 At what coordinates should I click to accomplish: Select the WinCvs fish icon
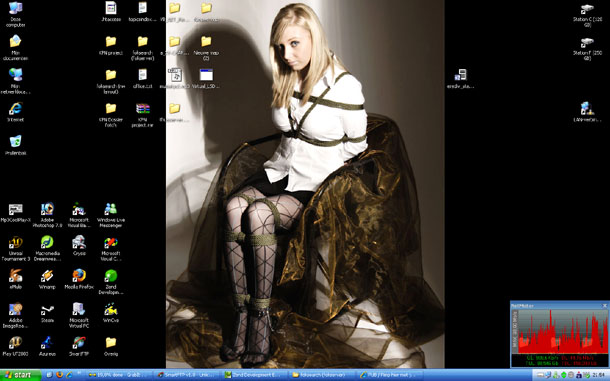click(x=111, y=313)
